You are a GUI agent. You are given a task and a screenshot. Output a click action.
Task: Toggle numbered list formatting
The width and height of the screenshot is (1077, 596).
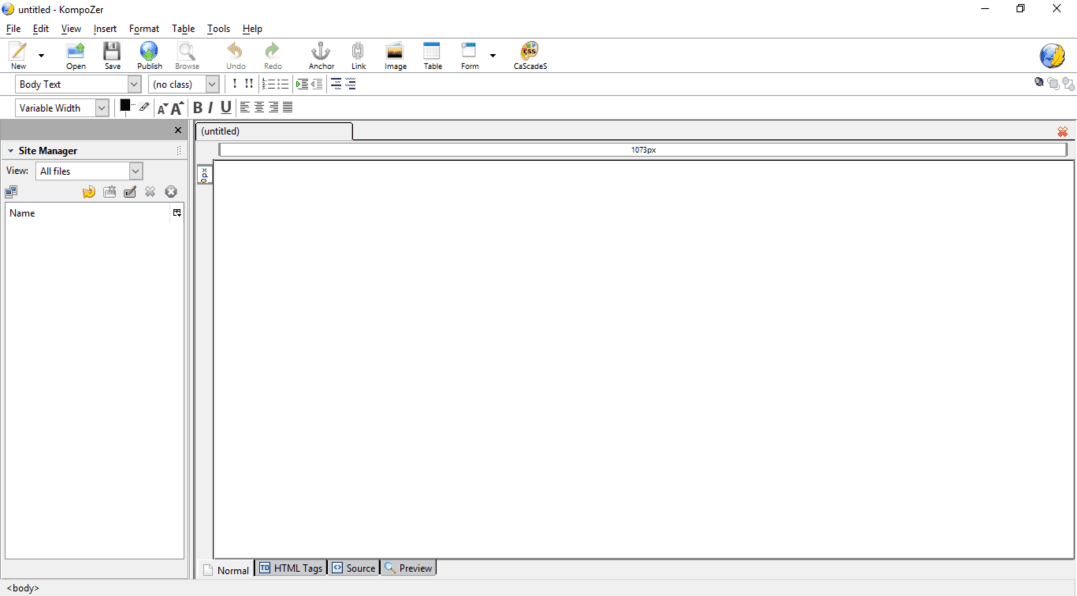click(268, 84)
